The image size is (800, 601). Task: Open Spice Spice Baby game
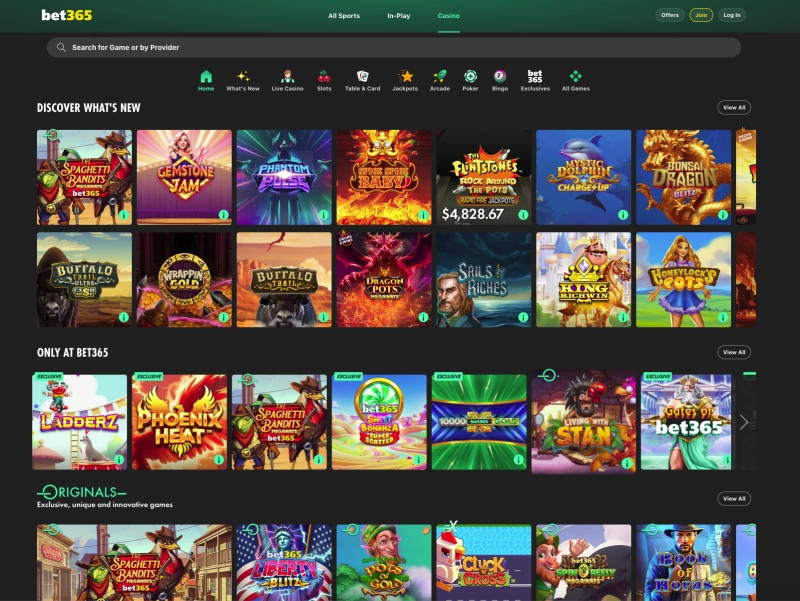tap(384, 178)
